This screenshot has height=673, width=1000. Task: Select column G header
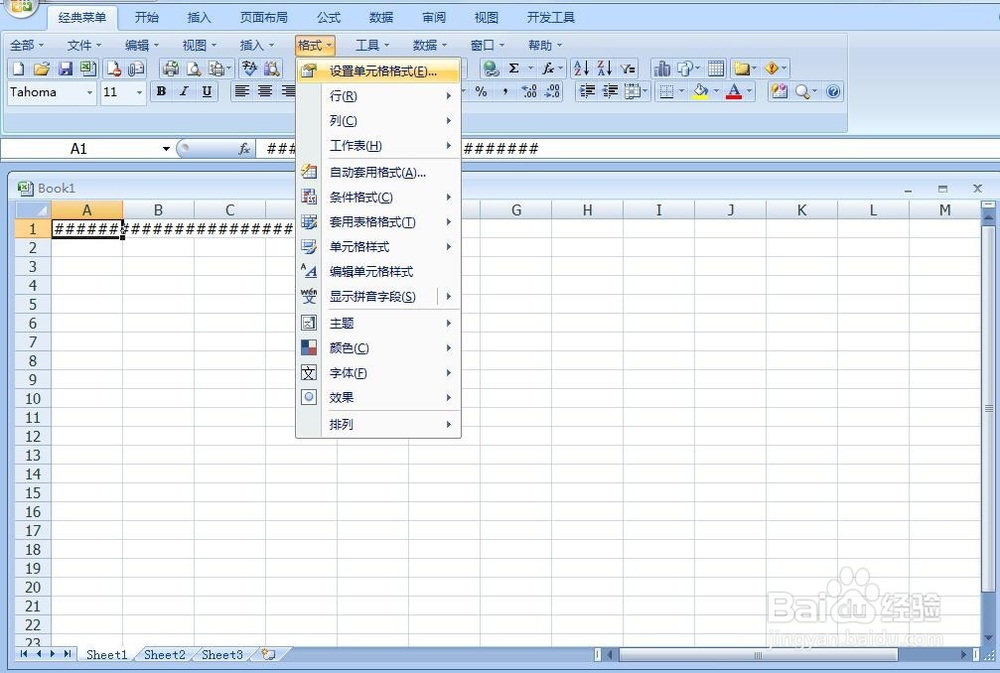516,210
